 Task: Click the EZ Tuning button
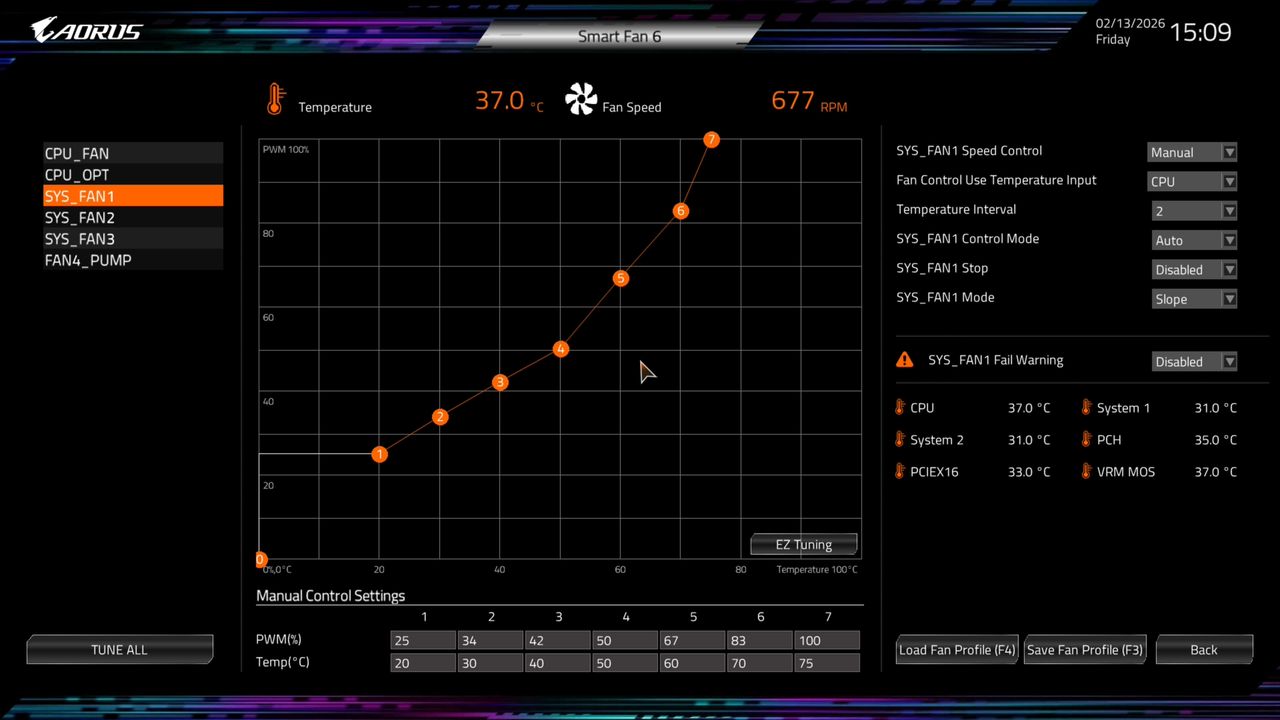803,544
